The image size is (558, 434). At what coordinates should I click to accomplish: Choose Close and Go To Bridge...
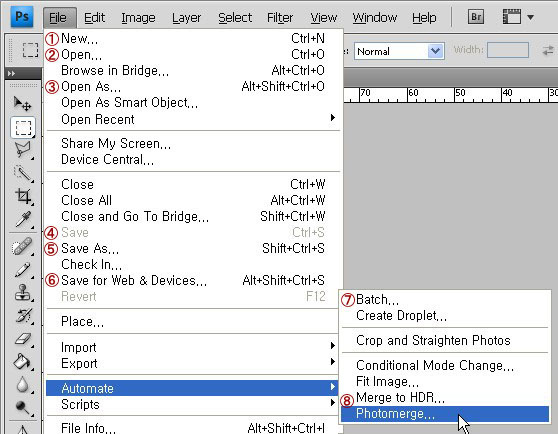click(193, 216)
